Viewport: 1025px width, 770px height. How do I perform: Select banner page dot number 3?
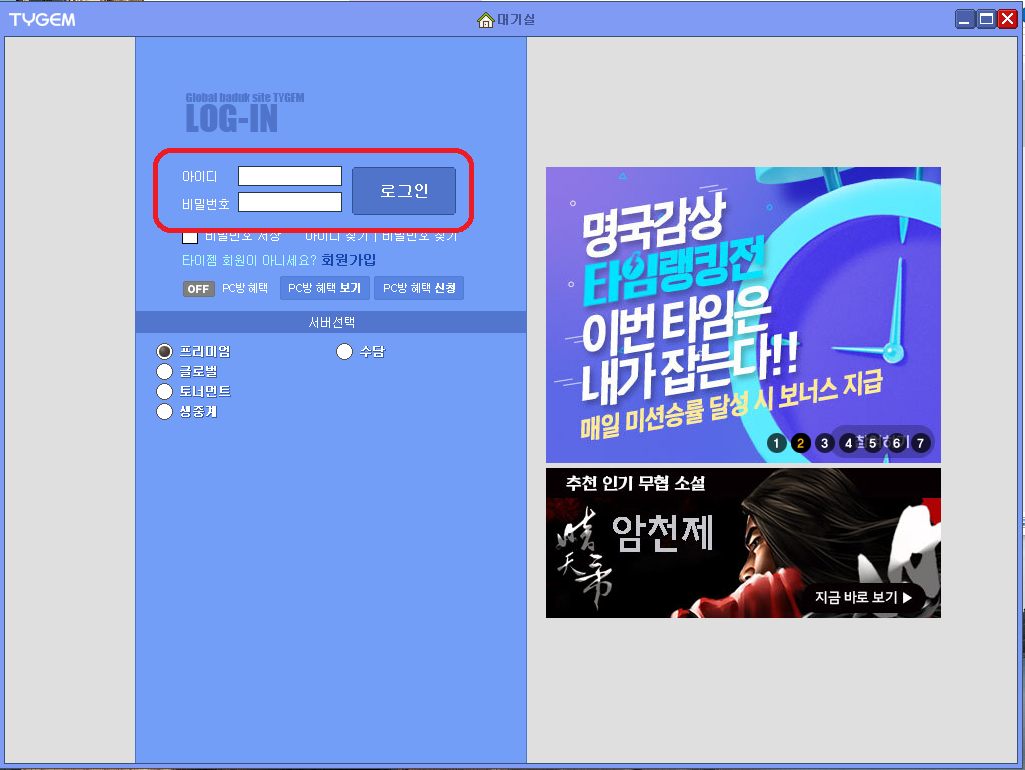(x=824, y=443)
